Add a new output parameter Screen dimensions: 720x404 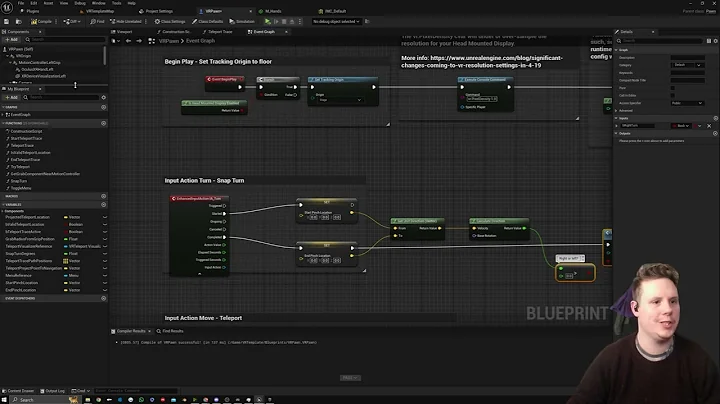(715, 134)
